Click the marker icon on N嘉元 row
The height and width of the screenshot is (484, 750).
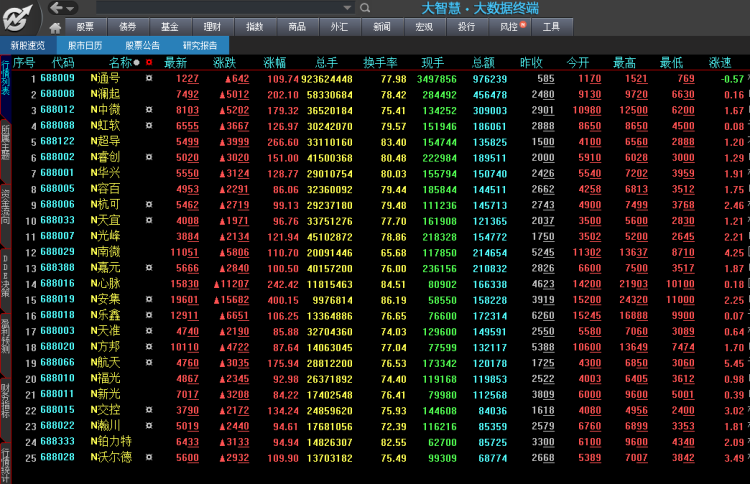point(149,267)
